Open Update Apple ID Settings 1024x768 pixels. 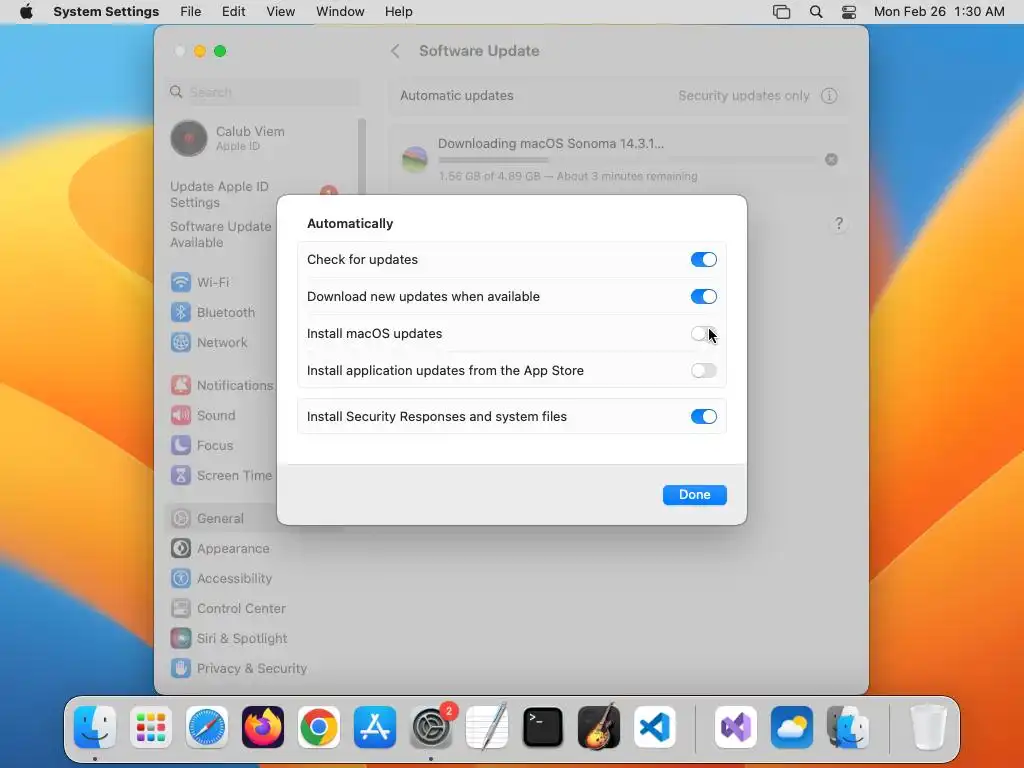point(219,195)
